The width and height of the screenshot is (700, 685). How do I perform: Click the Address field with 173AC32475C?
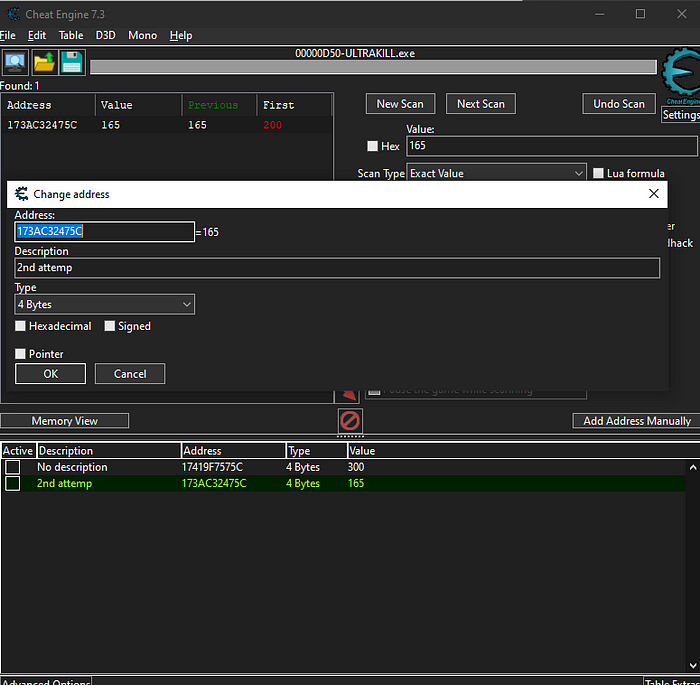104,232
